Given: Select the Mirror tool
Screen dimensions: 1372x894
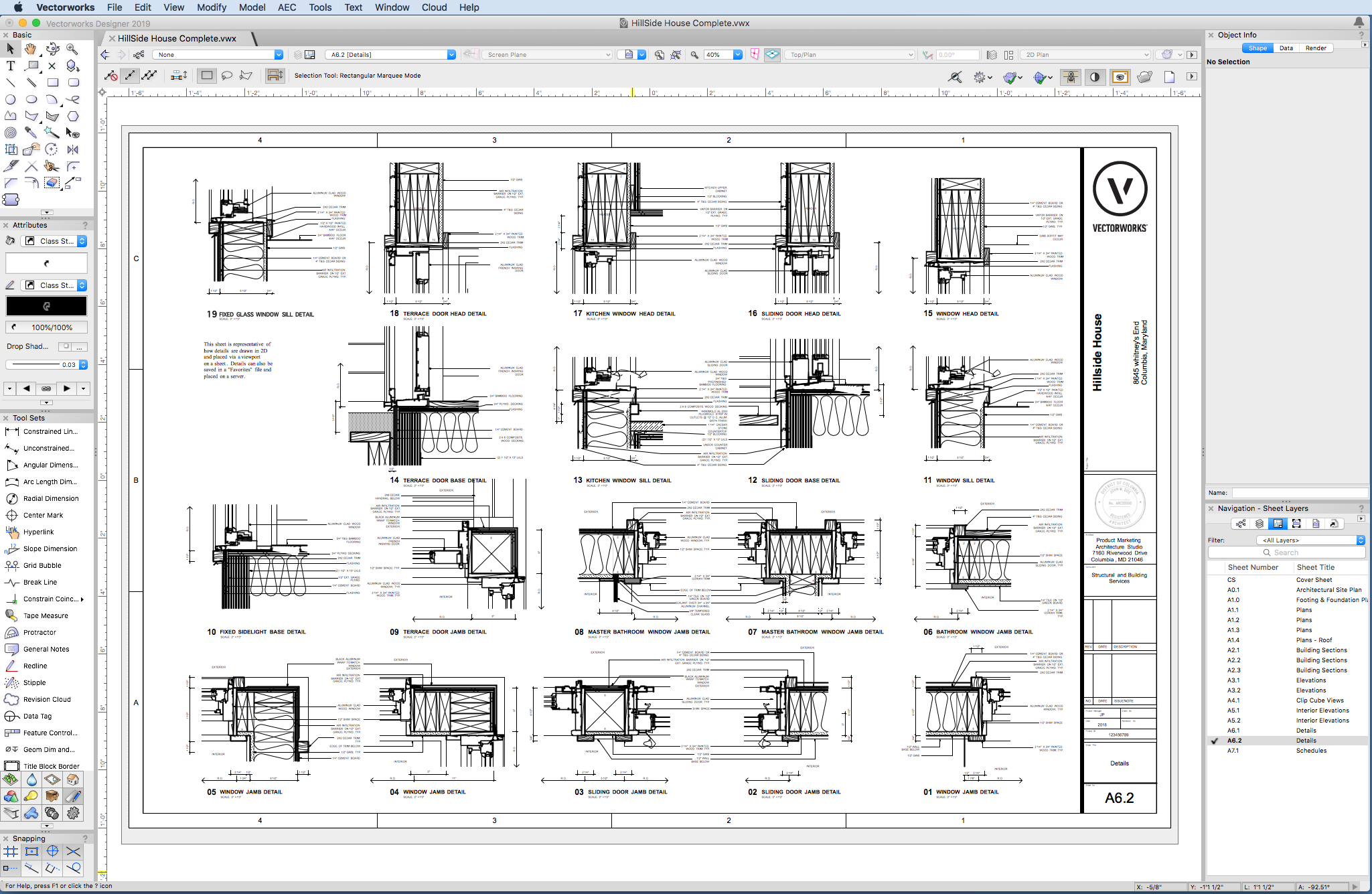Looking at the screenshot, I should (x=73, y=149).
